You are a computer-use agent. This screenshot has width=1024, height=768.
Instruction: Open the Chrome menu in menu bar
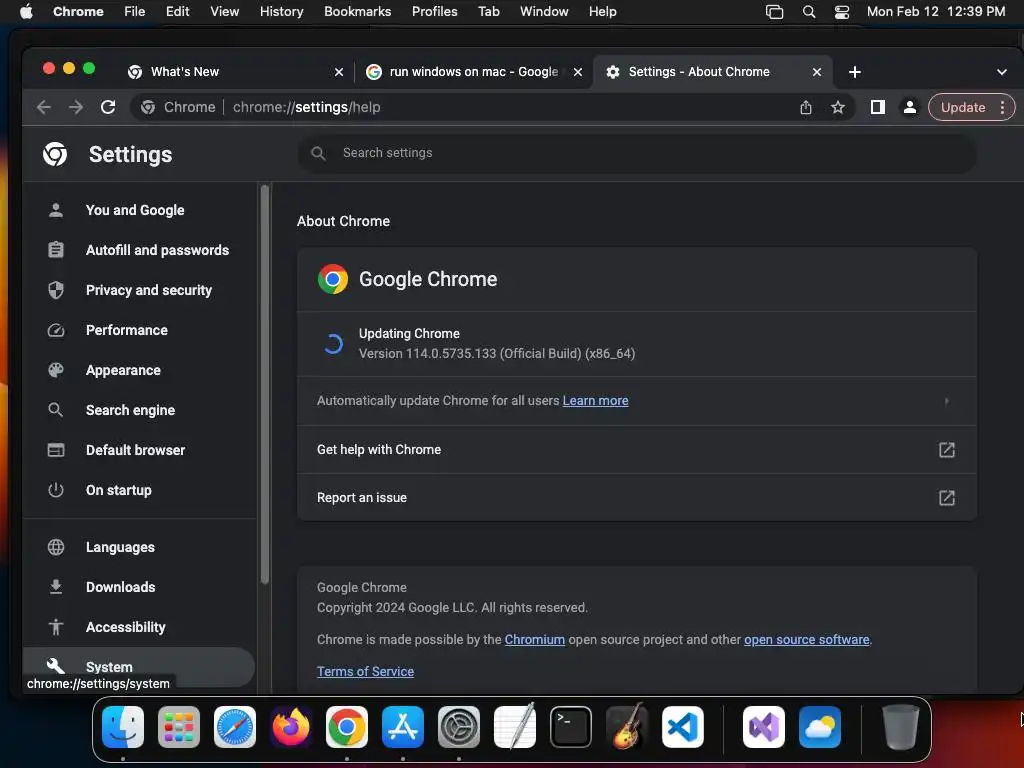(x=78, y=11)
